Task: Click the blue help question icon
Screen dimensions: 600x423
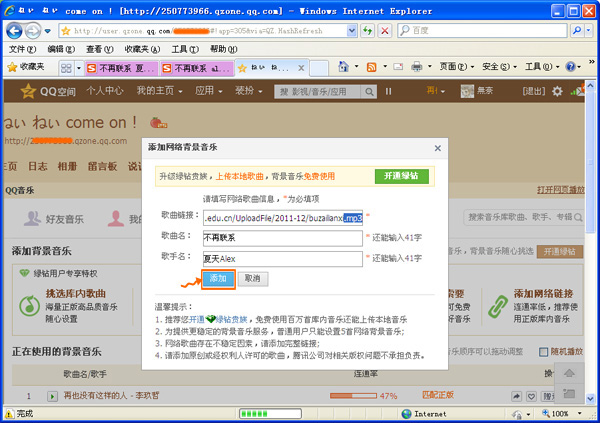Action: tap(571, 67)
